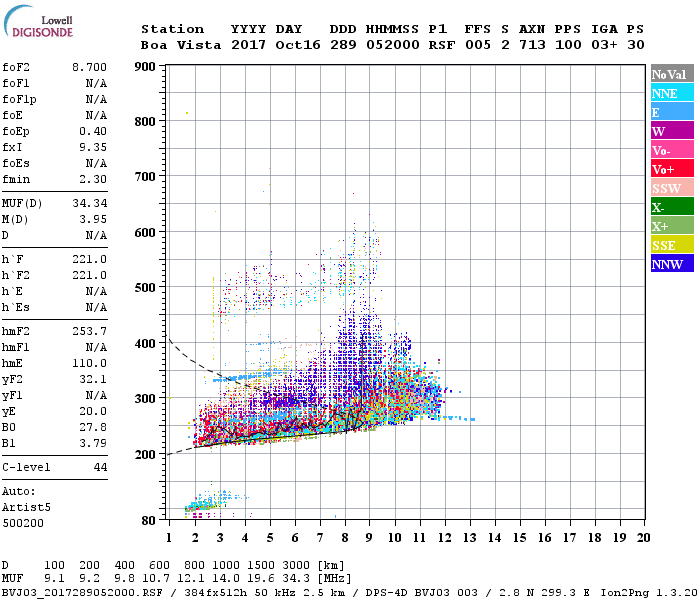Click the Boa Vista station name

click(x=181, y=45)
